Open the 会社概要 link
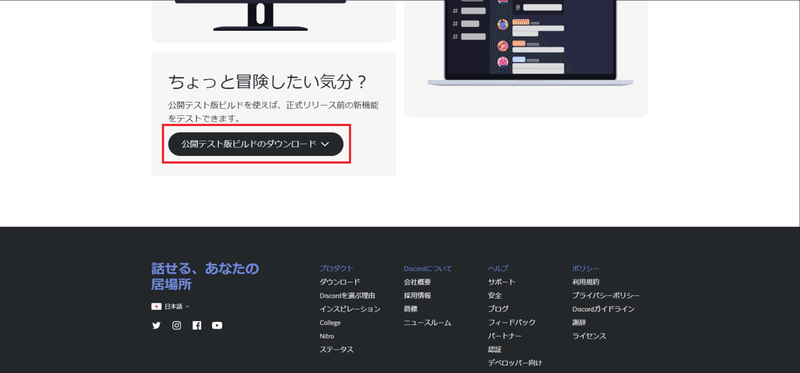The height and width of the screenshot is (373, 800). click(x=417, y=282)
